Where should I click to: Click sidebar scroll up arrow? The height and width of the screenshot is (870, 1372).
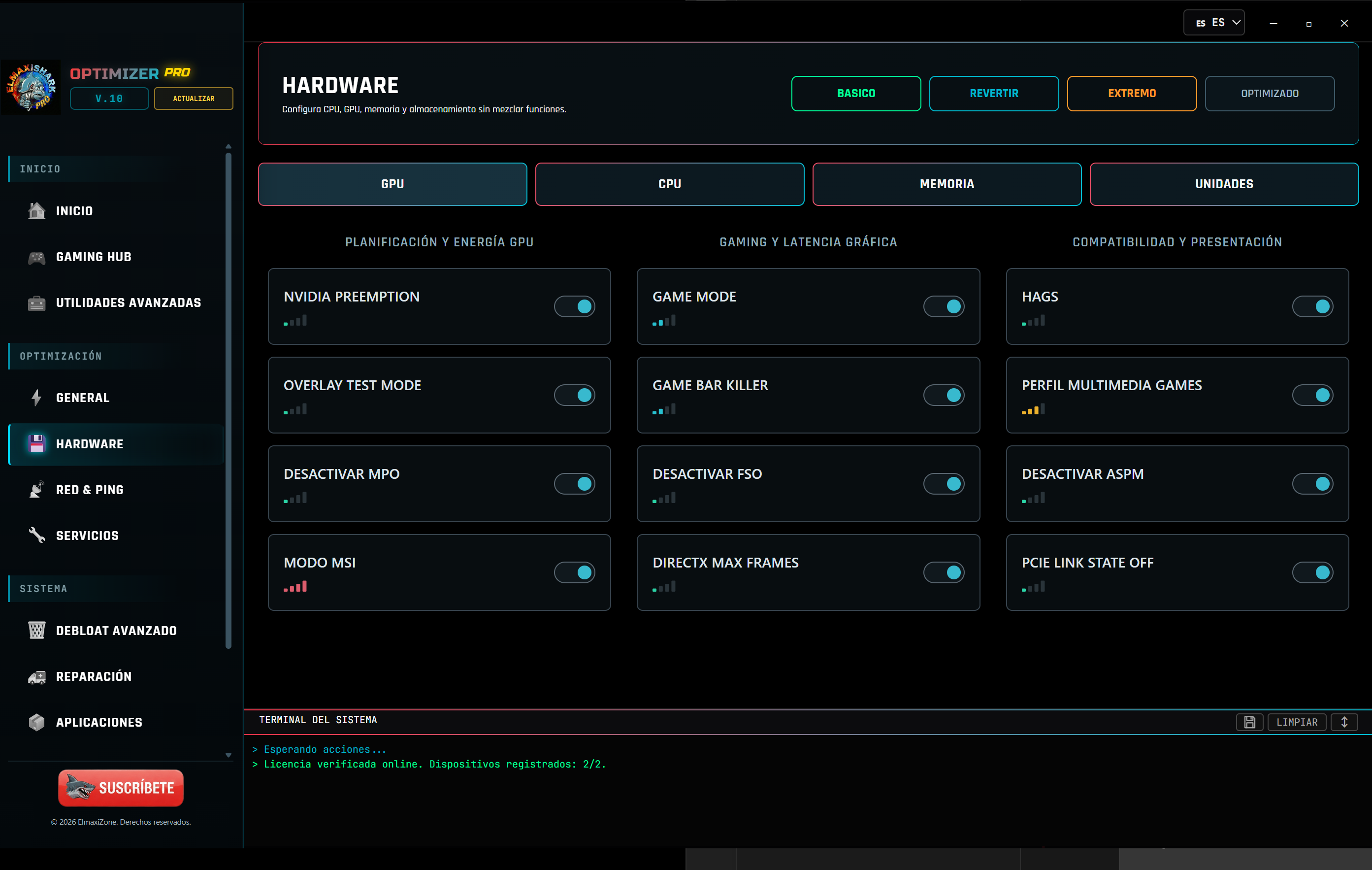coord(229,146)
